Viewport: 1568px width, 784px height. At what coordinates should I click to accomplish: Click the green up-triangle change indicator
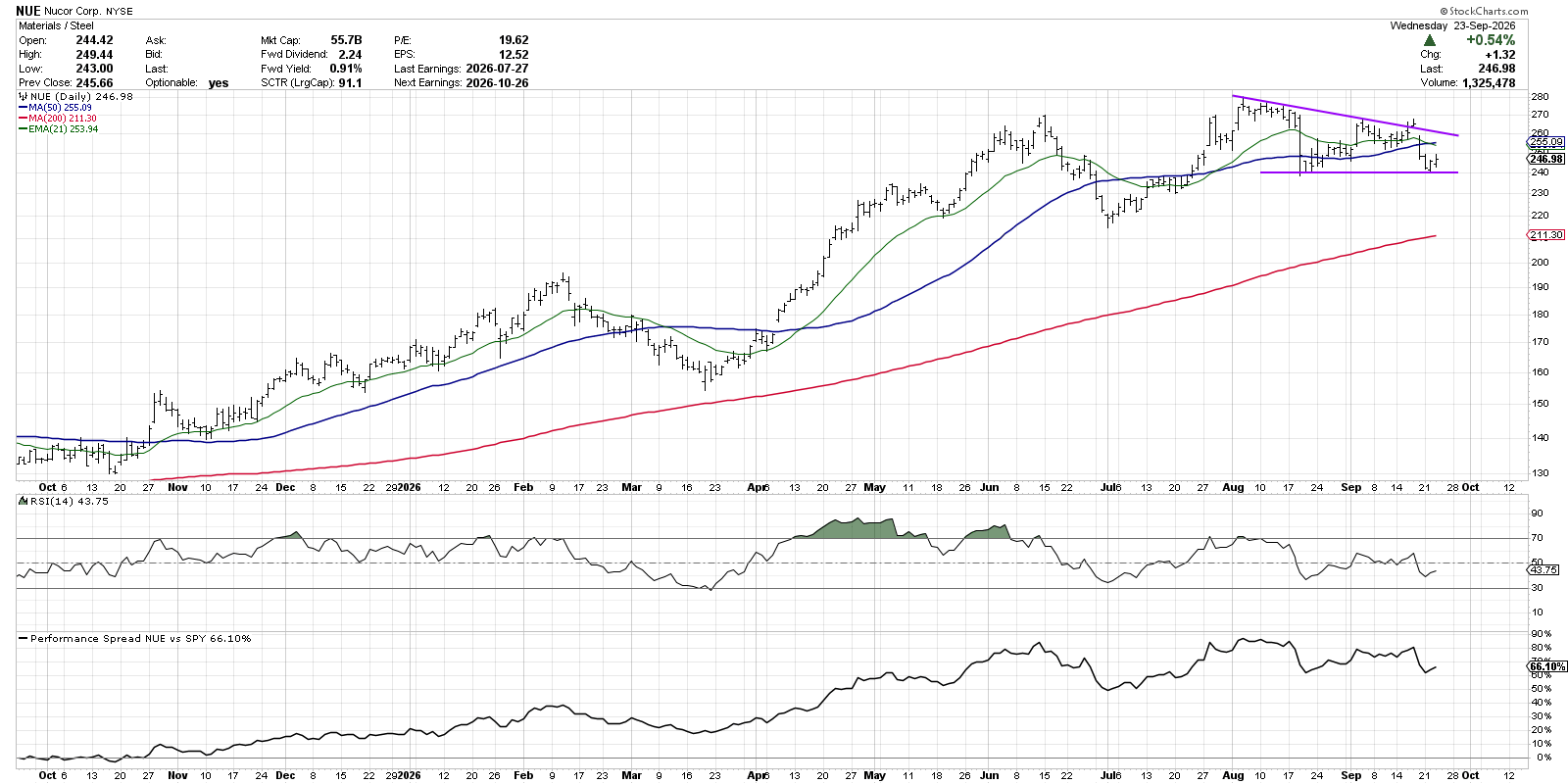coord(1430,40)
